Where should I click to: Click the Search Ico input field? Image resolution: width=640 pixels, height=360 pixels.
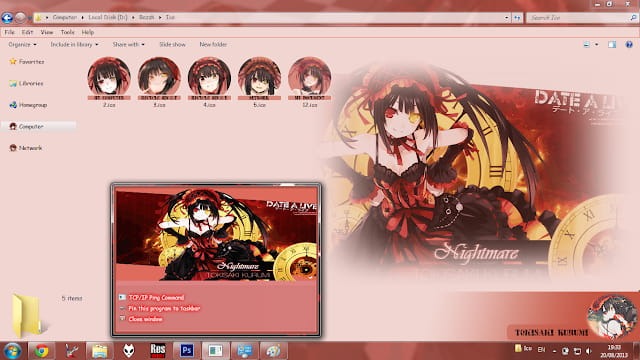coord(578,18)
